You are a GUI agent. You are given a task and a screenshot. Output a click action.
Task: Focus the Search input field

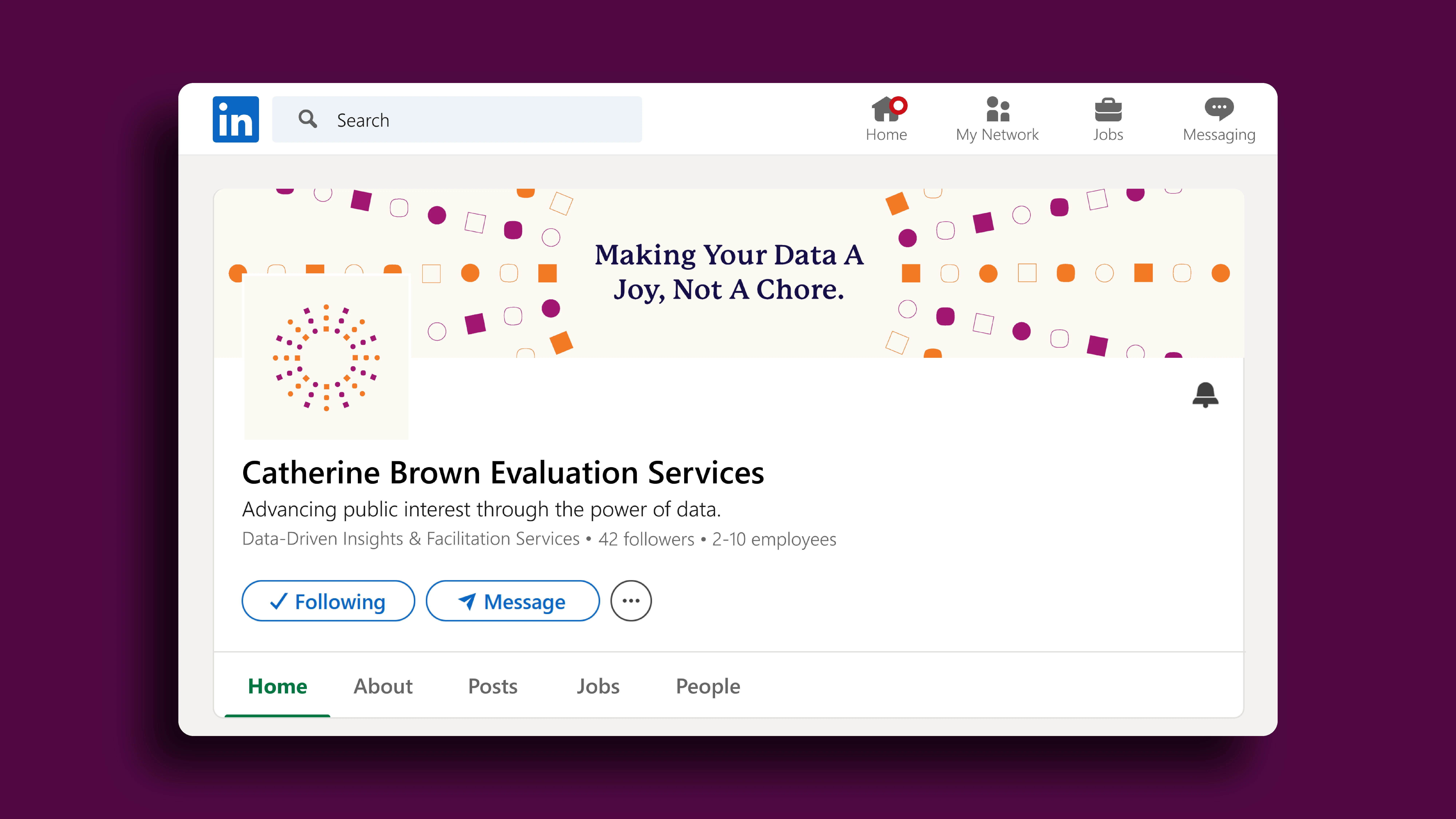pyautogui.click(x=457, y=119)
